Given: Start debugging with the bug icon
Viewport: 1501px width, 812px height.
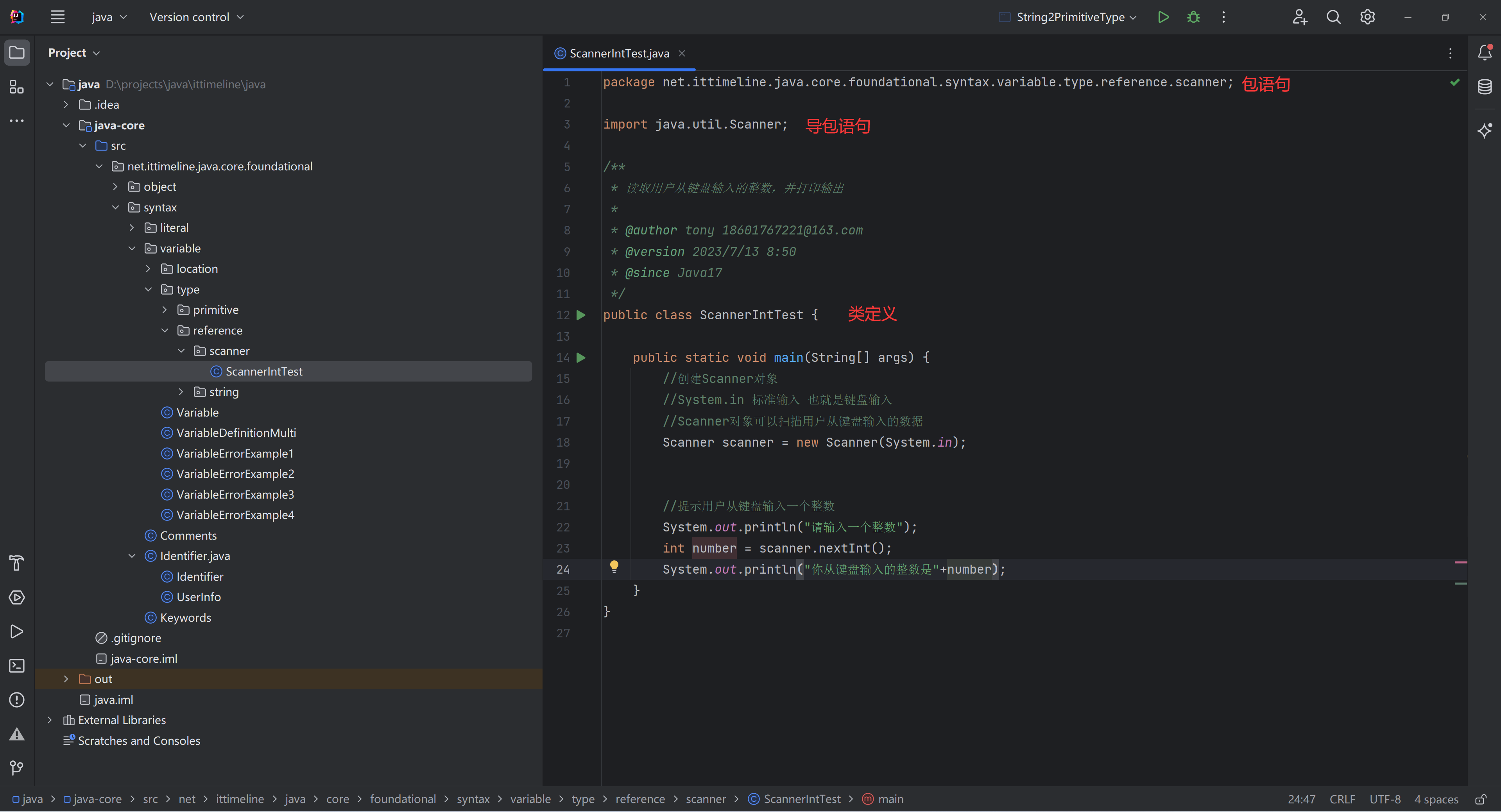Looking at the screenshot, I should click(x=1193, y=17).
